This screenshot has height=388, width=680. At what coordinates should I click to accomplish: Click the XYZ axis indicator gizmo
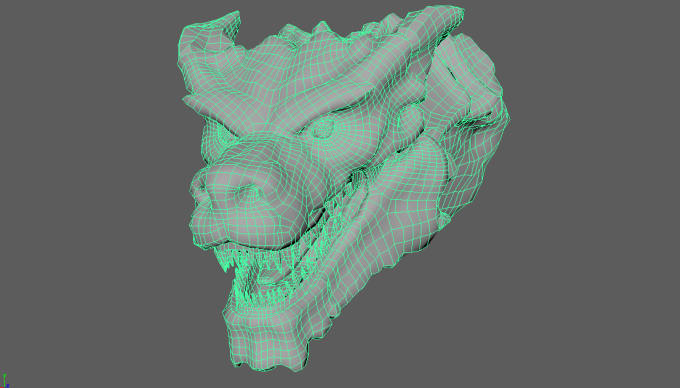[x=5, y=381]
